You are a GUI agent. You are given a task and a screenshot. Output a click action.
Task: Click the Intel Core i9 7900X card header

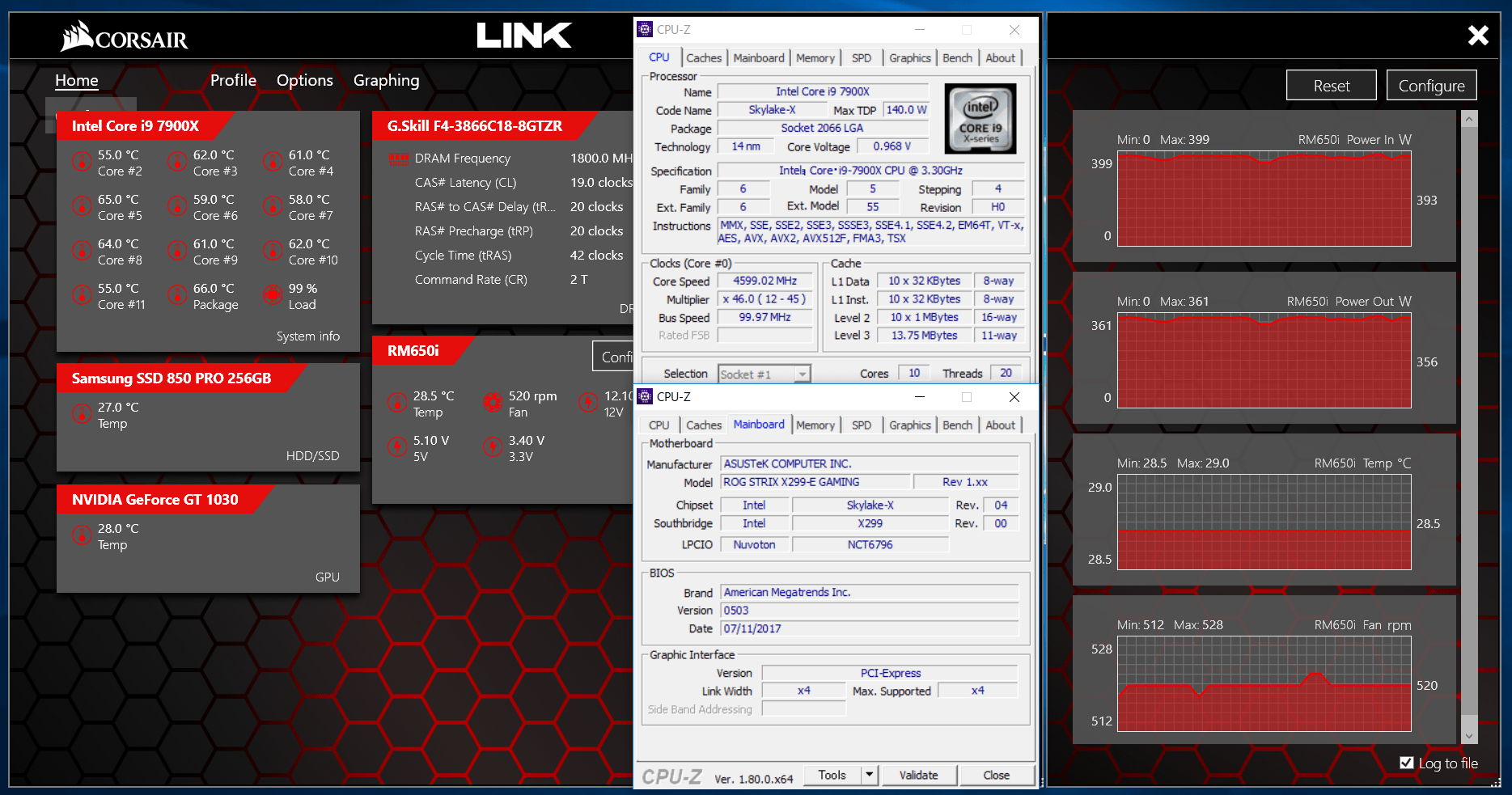[146, 126]
